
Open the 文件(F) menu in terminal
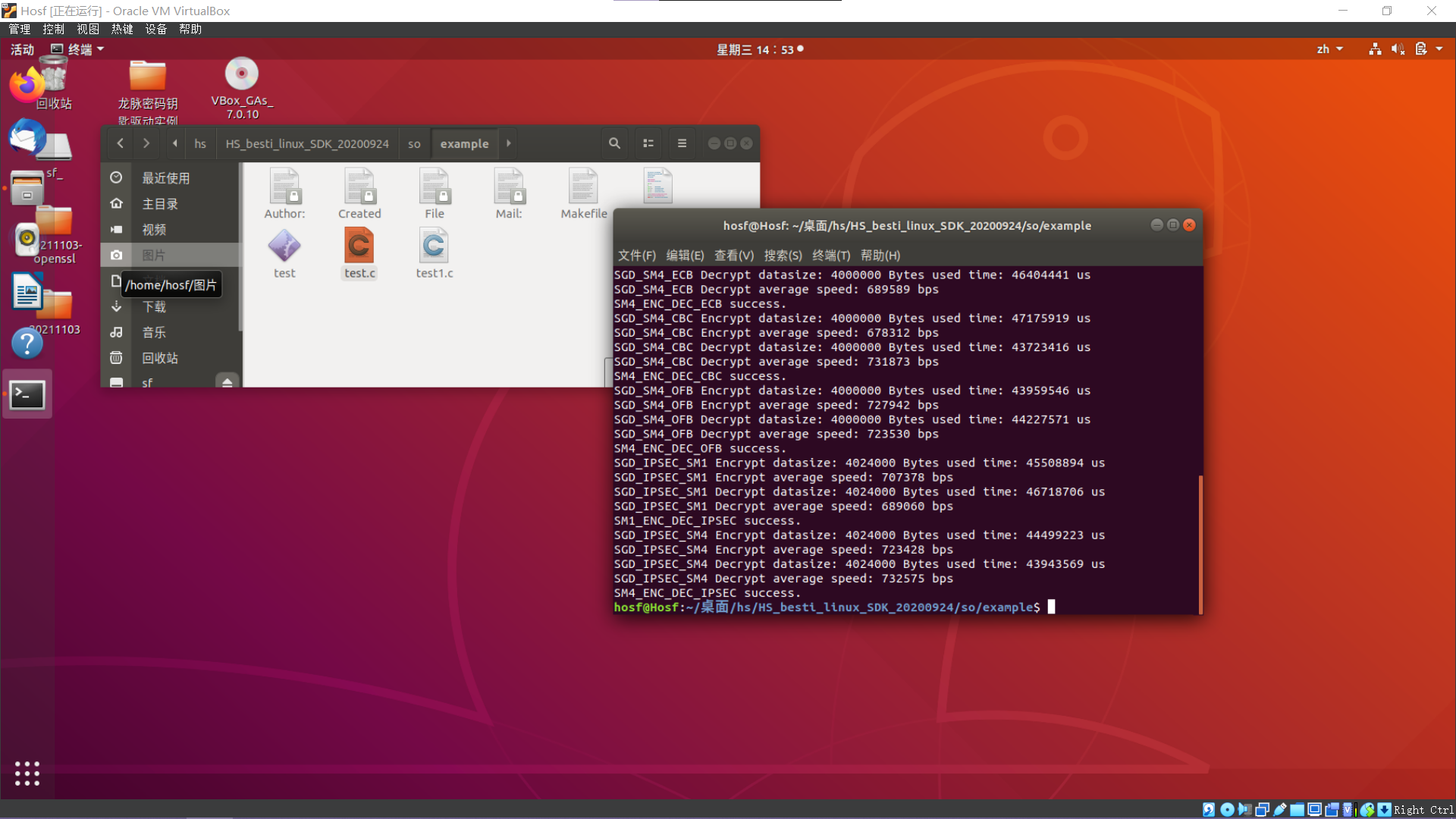636,256
